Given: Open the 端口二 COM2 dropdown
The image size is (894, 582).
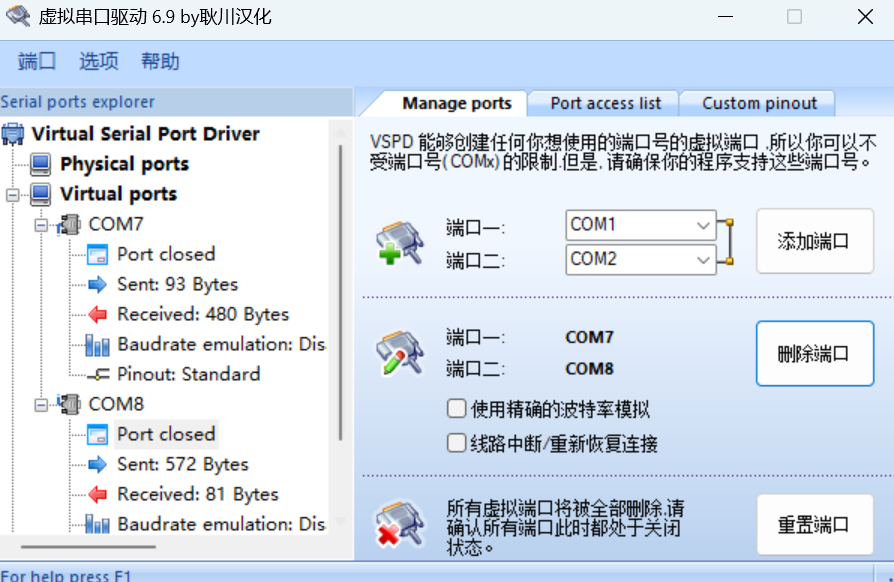Looking at the screenshot, I should (x=641, y=259).
